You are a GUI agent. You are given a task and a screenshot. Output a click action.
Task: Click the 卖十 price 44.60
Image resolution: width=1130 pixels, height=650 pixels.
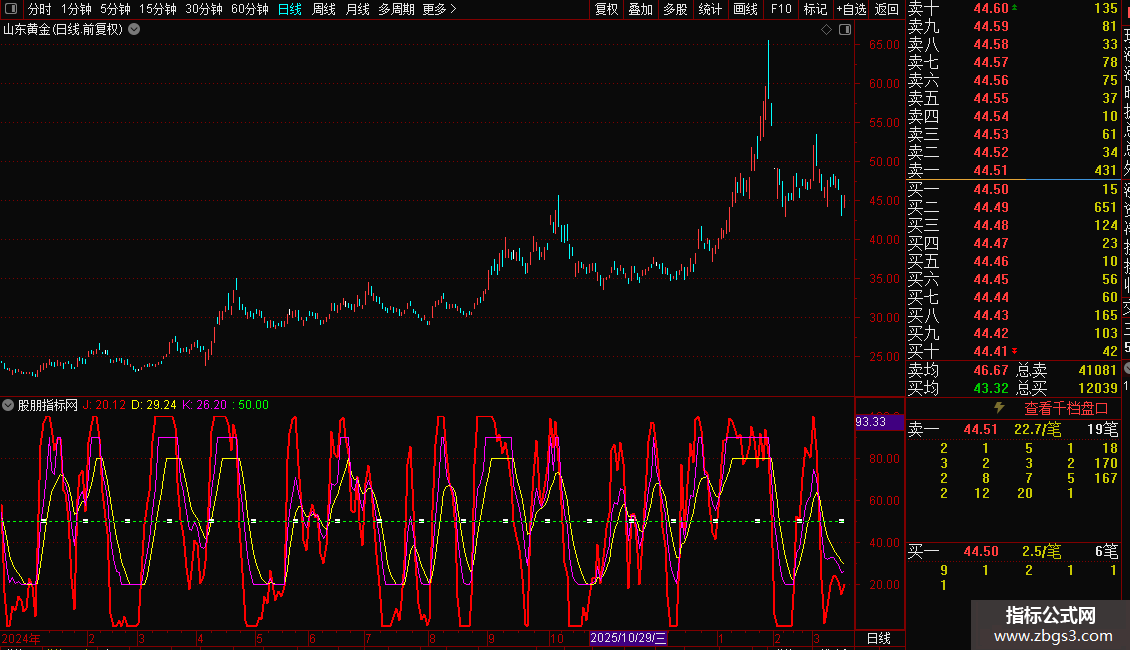(x=991, y=8)
